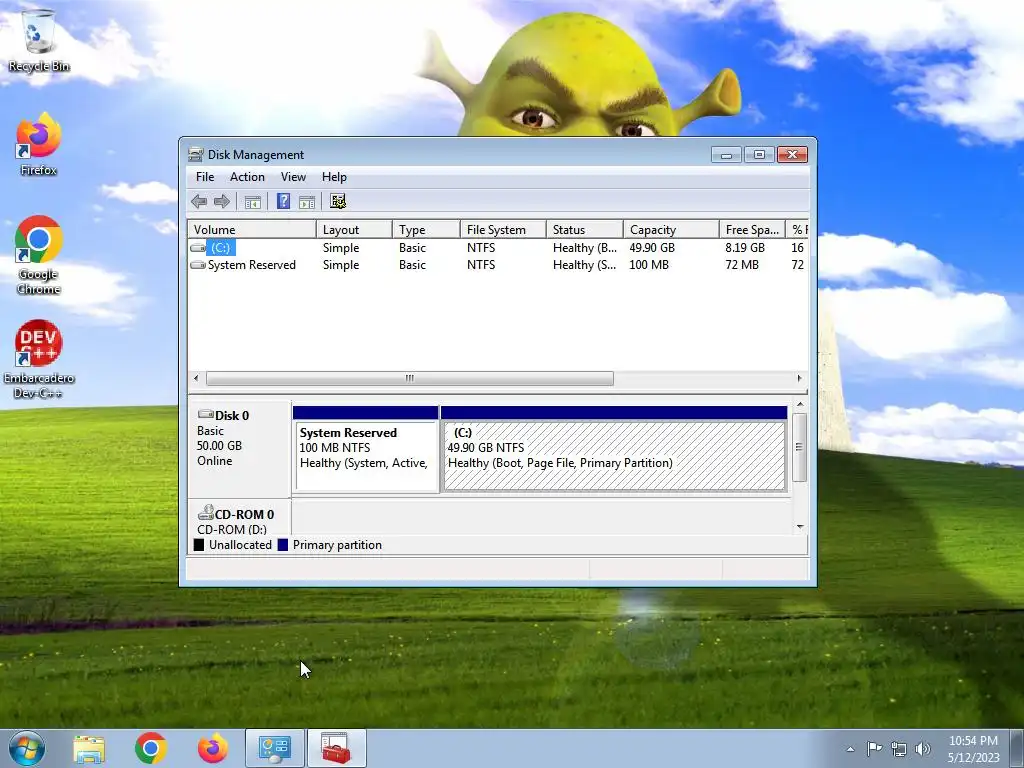The width and height of the screenshot is (1024, 768).
Task: Open the blue Help toolbar icon
Action: [283, 201]
